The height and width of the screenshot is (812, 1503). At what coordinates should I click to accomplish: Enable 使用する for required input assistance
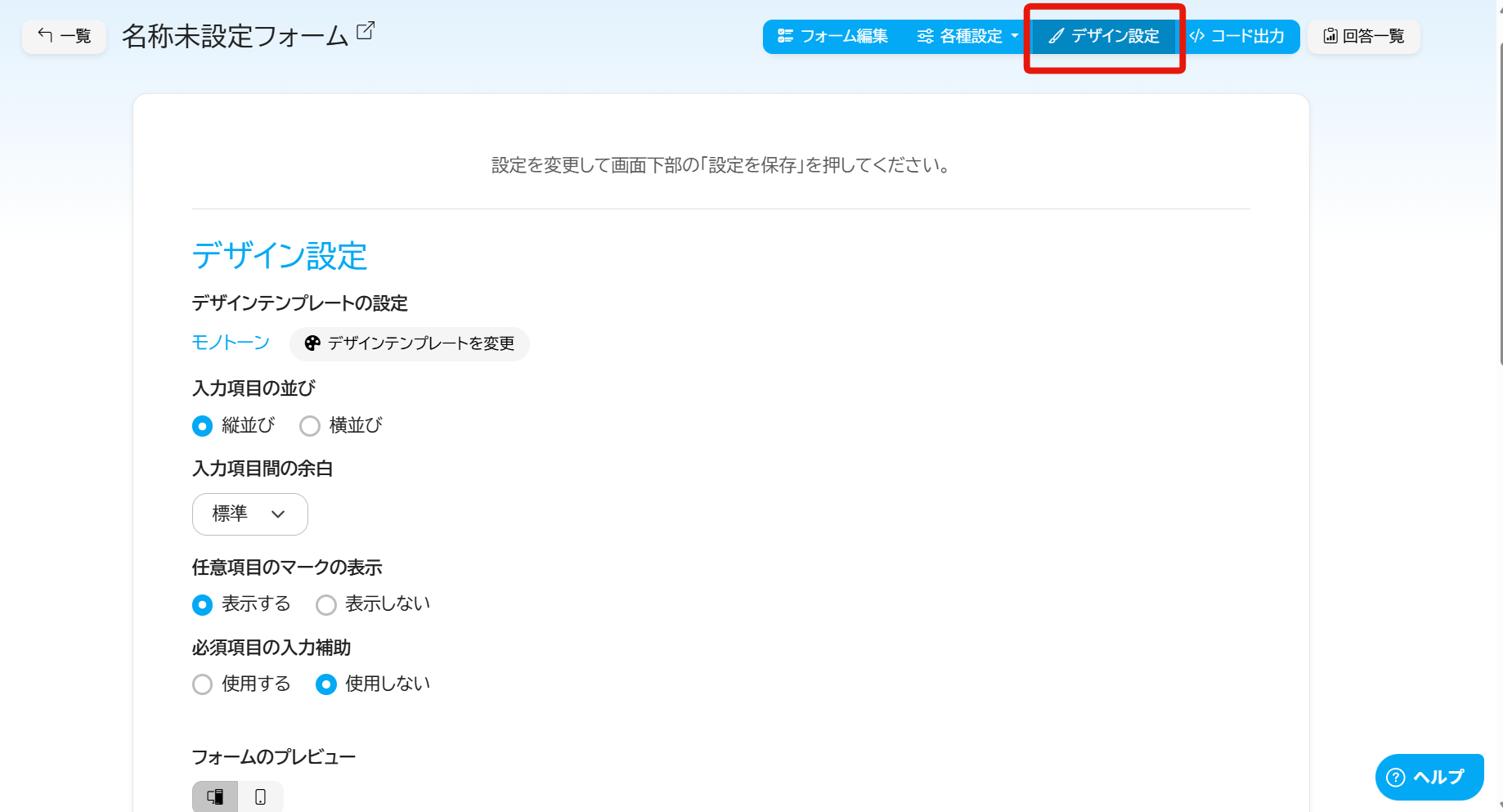tap(202, 684)
